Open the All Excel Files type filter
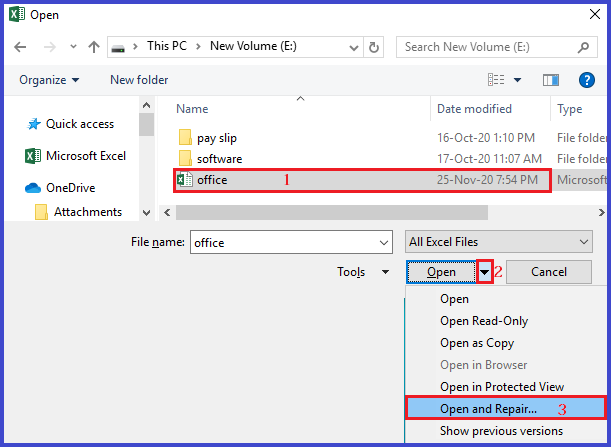Image resolution: width=611 pixels, height=447 pixels. click(498, 242)
